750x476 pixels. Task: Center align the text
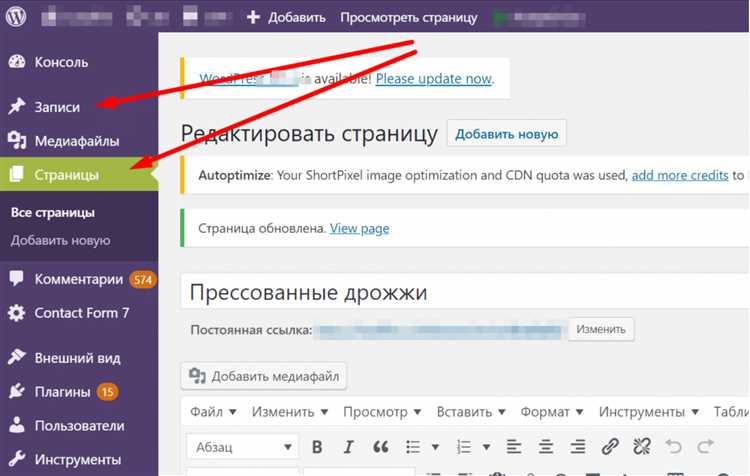pos(545,447)
